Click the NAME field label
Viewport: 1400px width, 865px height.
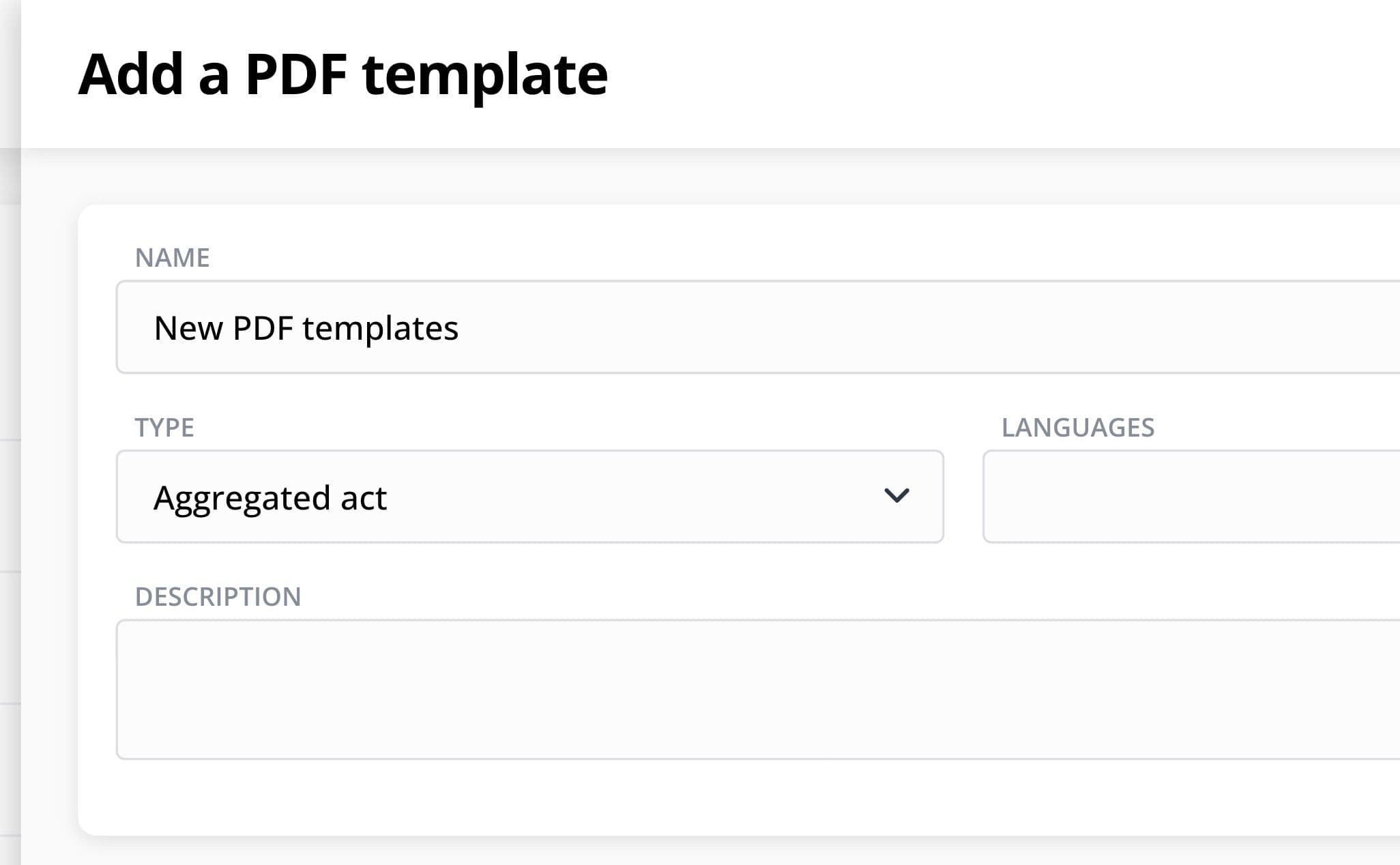172,258
